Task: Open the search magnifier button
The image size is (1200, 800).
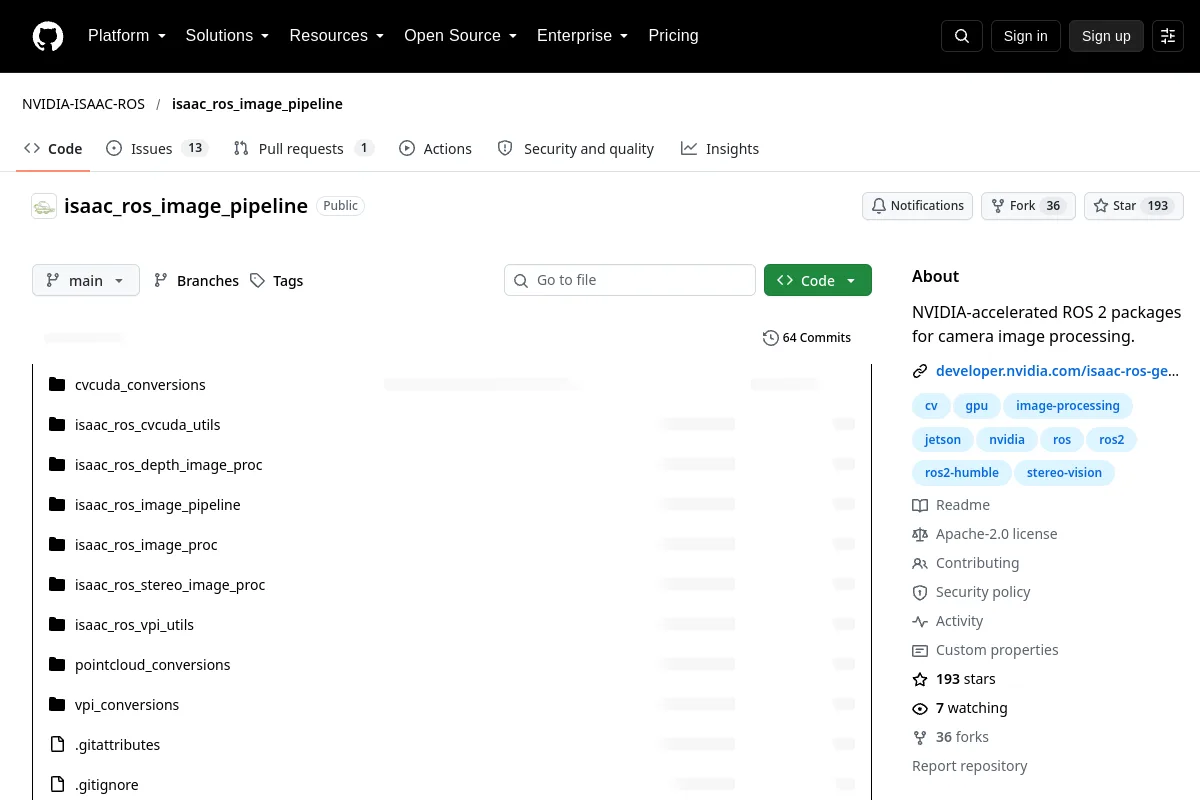Action: tap(962, 36)
